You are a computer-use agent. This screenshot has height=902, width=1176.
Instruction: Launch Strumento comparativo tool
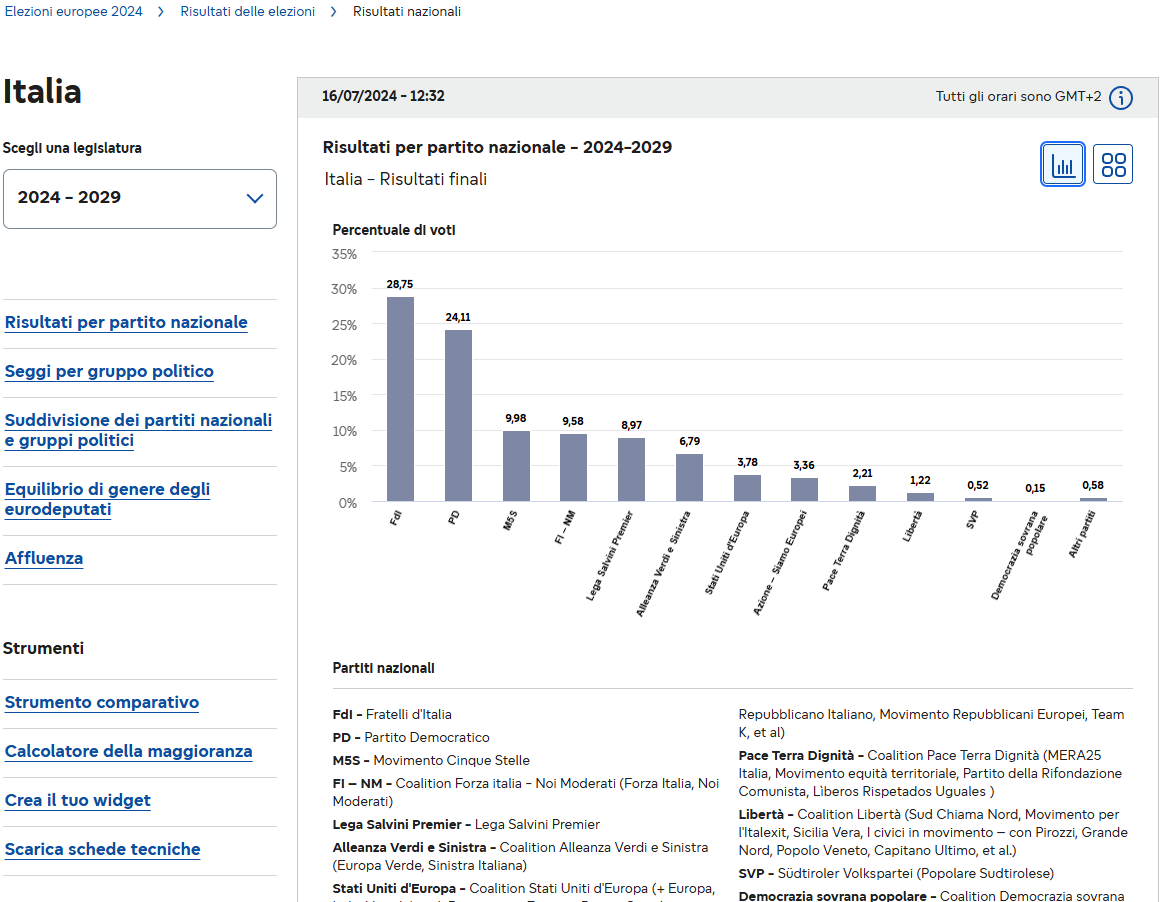[x=102, y=703]
